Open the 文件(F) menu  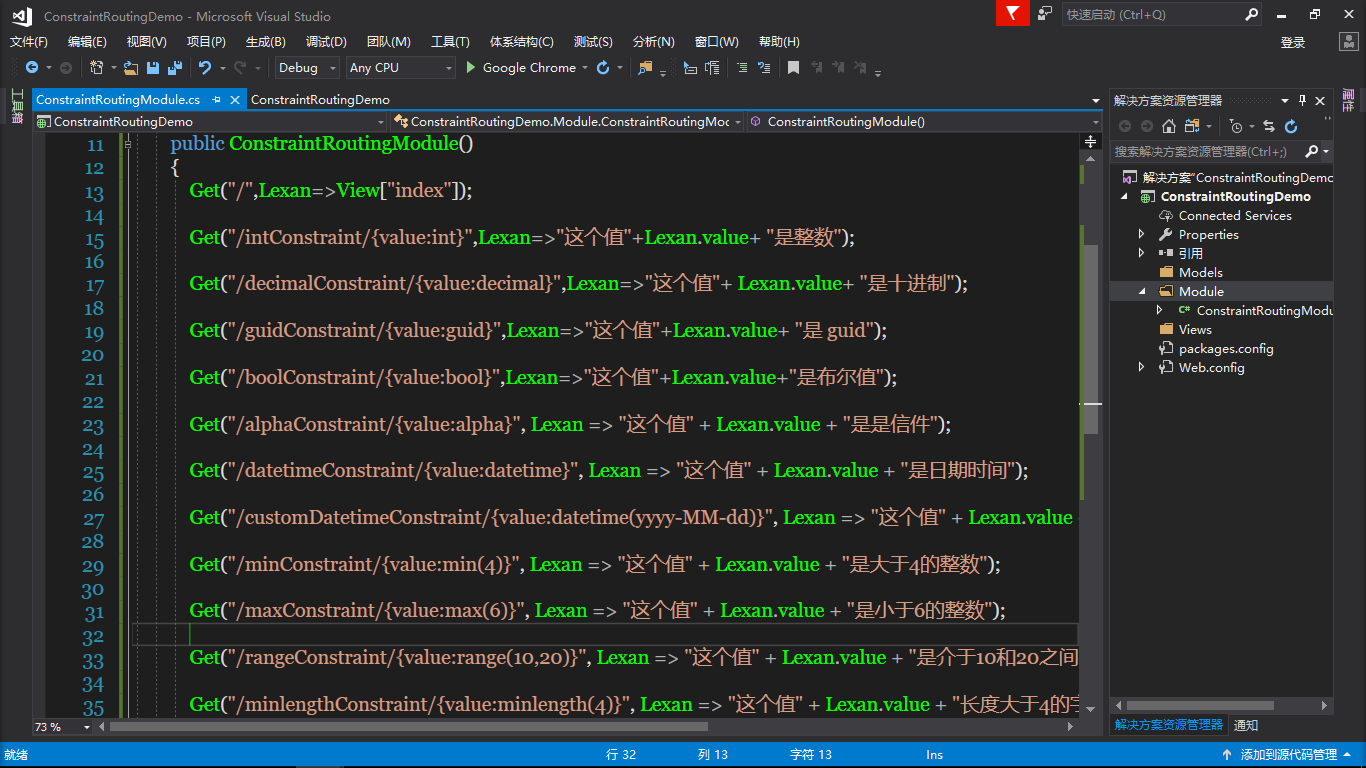click(29, 42)
